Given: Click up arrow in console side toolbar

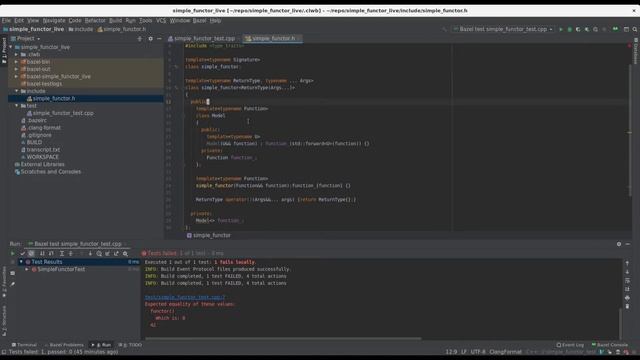Looking at the screenshot, I should coord(627,263).
